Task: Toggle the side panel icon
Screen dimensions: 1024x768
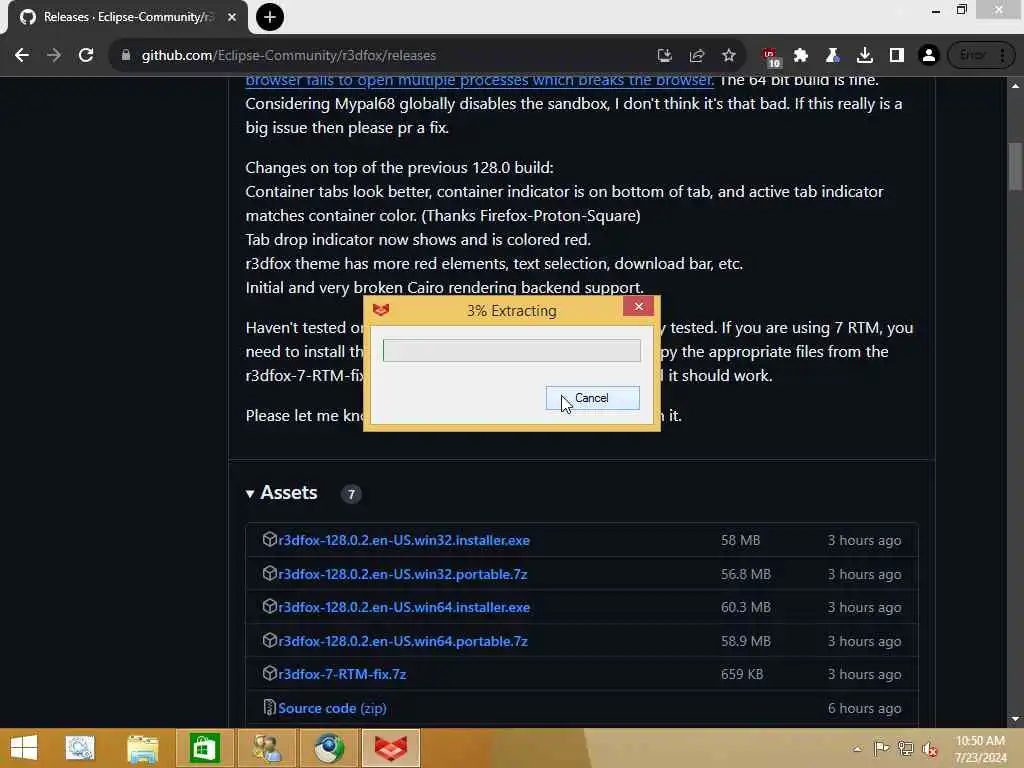Action: [897, 56]
